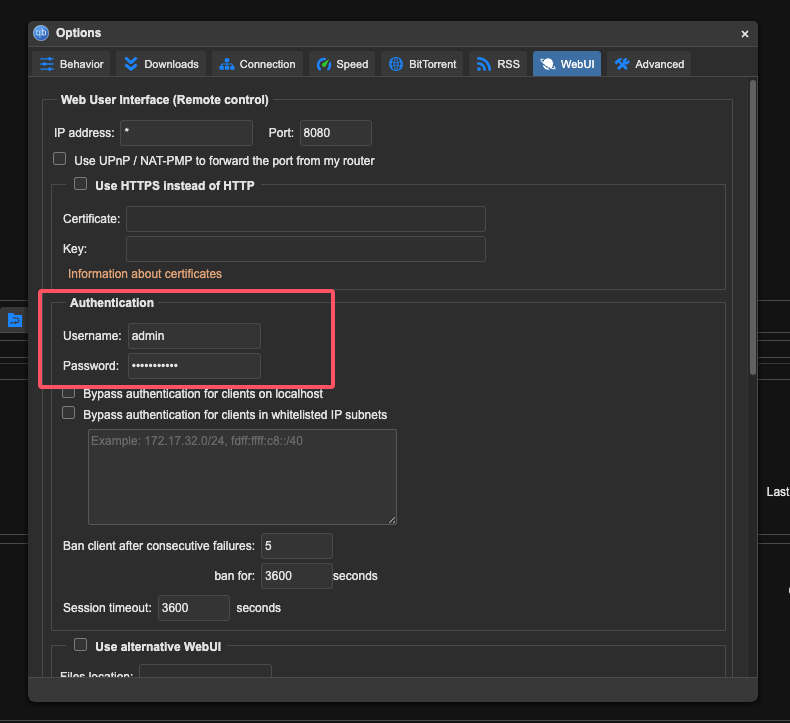Click the blue folder icon behind the dialog
Viewport: 790px width, 723px height.
point(15,320)
